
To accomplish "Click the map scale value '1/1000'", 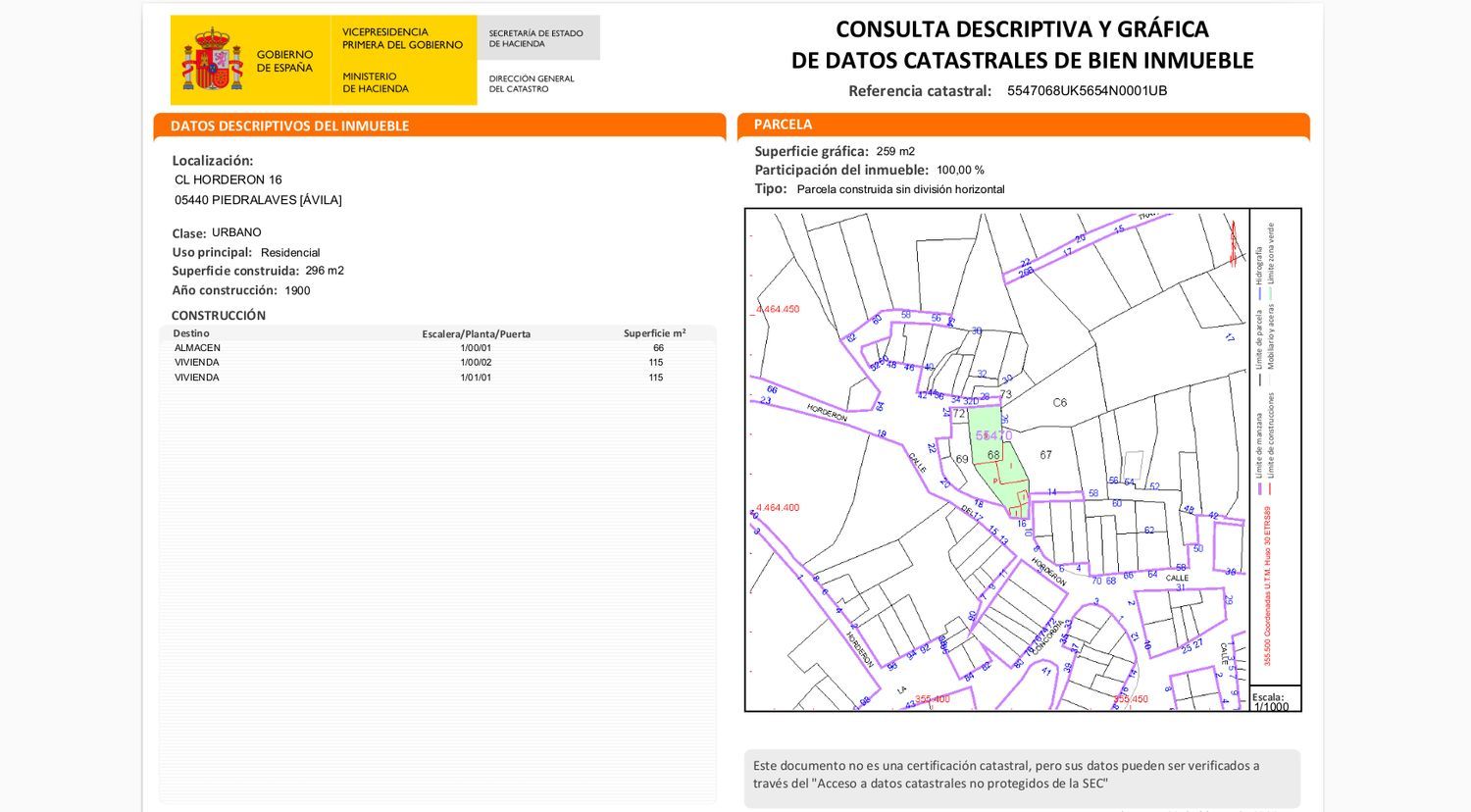I will [1272, 707].
